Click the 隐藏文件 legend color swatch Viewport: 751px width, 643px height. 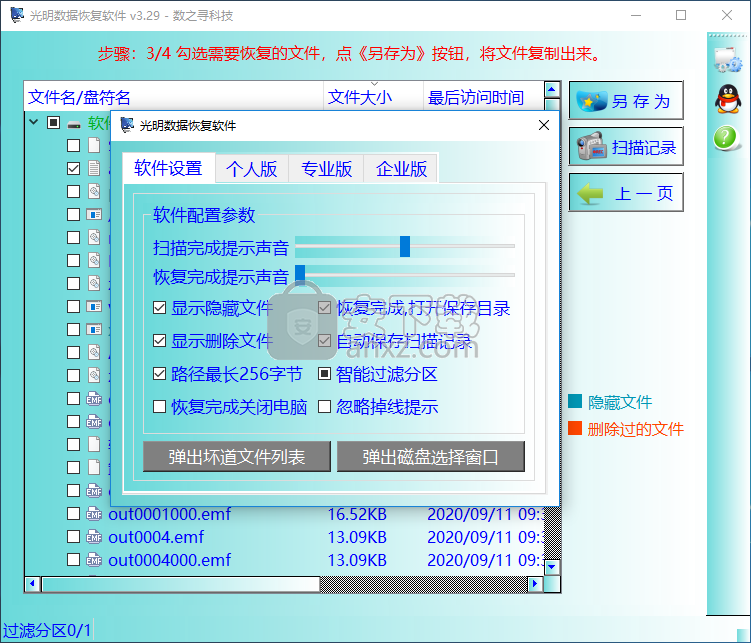point(575,401)
